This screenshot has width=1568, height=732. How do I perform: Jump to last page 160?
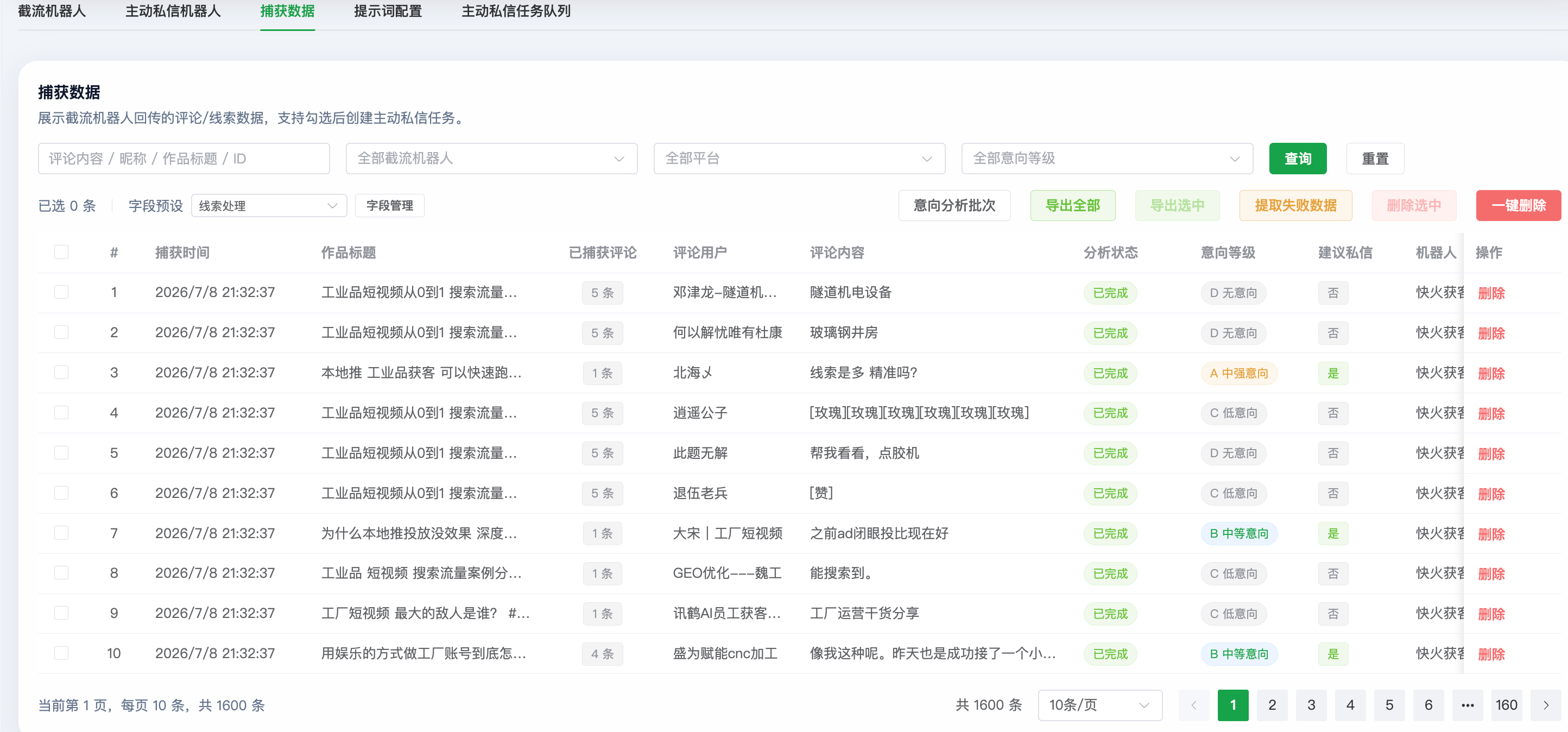[x=1507, y=705]
